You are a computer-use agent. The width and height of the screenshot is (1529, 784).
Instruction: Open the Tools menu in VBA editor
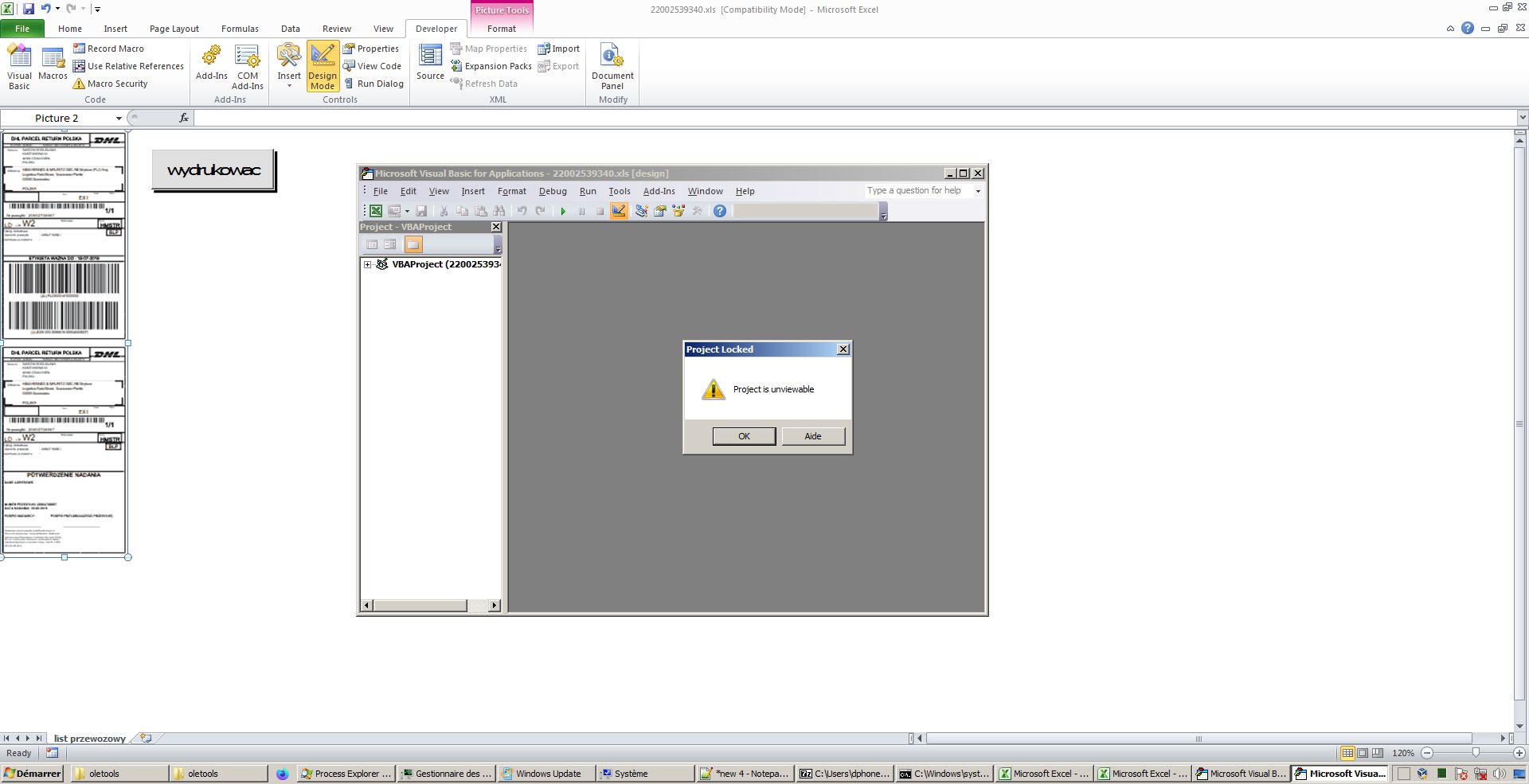tap(620, 191)
